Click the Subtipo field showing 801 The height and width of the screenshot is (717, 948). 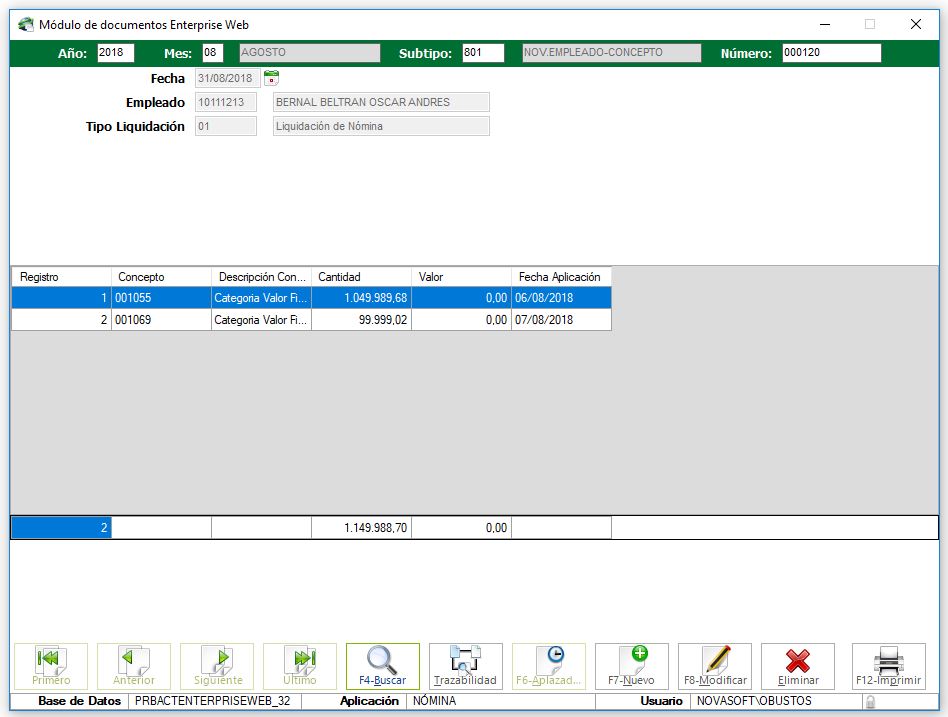pos(483,53)
